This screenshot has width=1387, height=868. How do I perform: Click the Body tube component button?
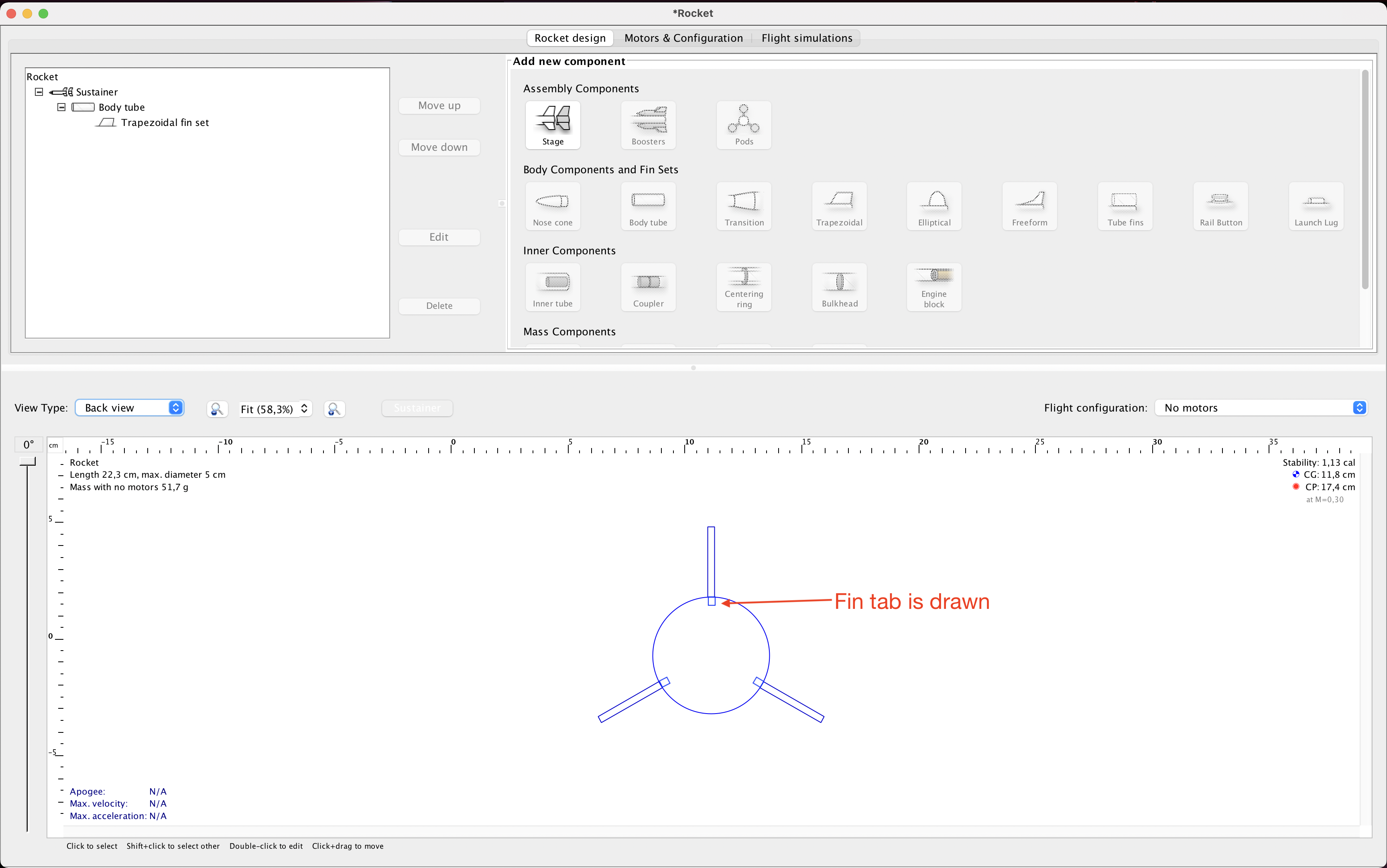(648, 206)
